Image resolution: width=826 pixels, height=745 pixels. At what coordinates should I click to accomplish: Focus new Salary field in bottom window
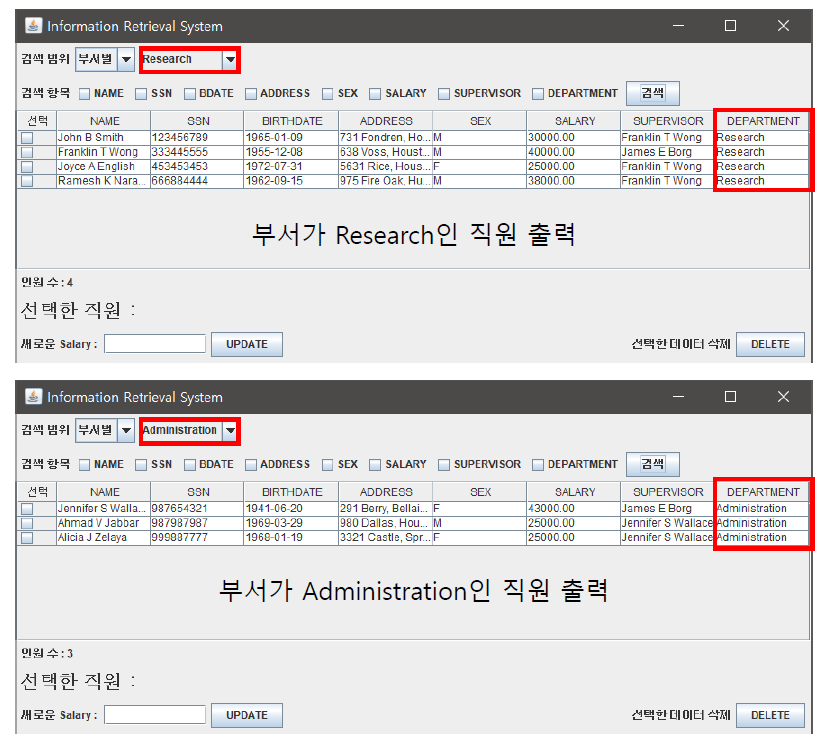click(155, 715)
